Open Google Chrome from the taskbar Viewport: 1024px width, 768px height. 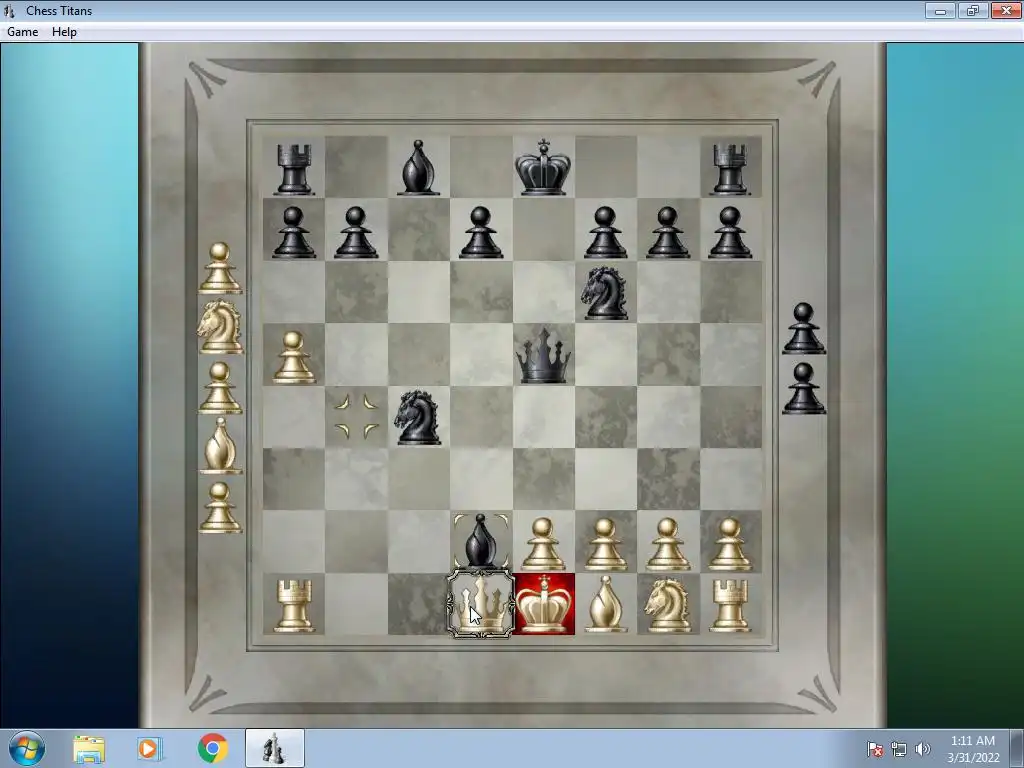(212, 748)
